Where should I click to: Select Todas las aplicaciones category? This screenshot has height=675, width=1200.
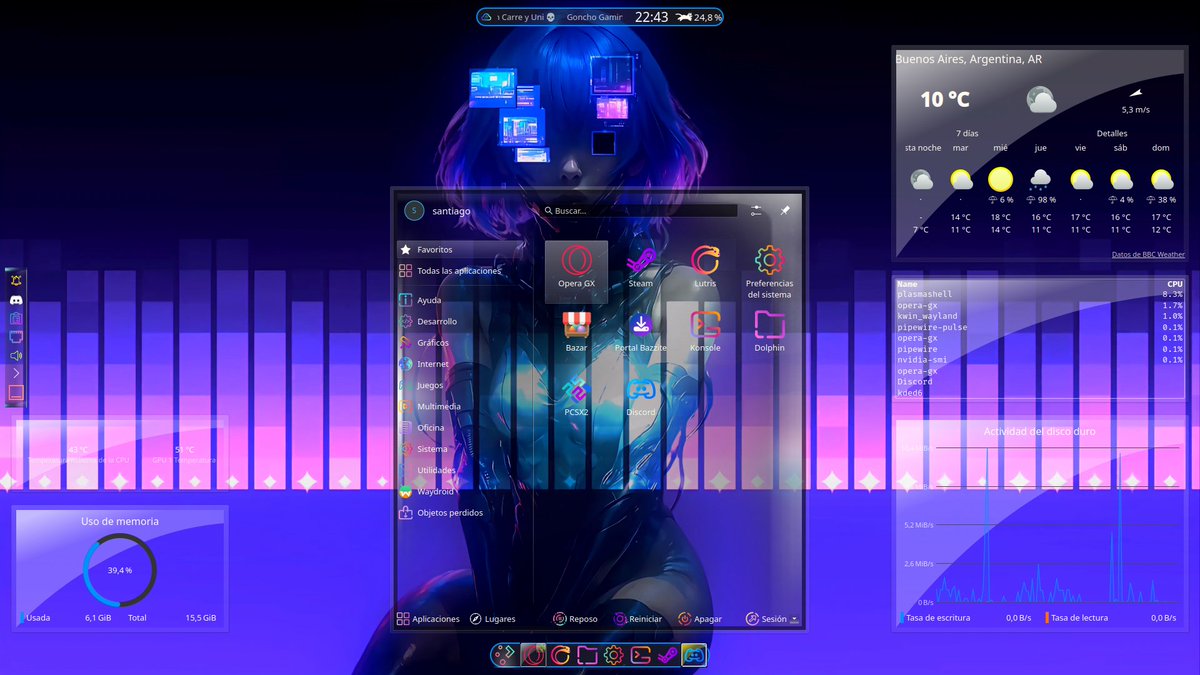[462, 271]
